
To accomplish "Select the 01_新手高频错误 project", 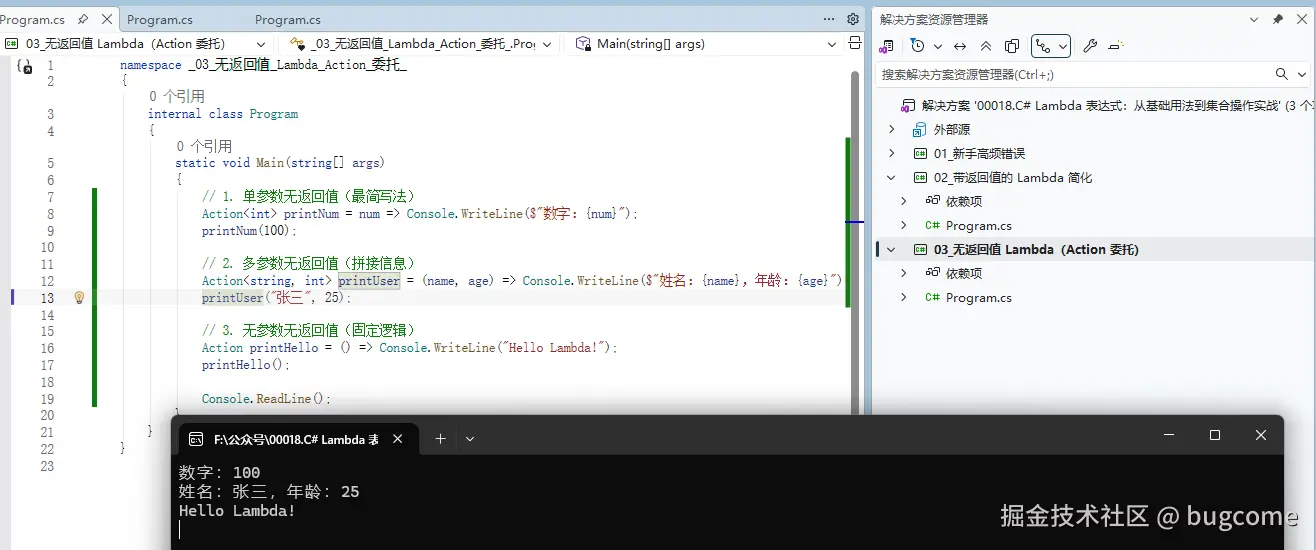I will [x=979, y=153].
